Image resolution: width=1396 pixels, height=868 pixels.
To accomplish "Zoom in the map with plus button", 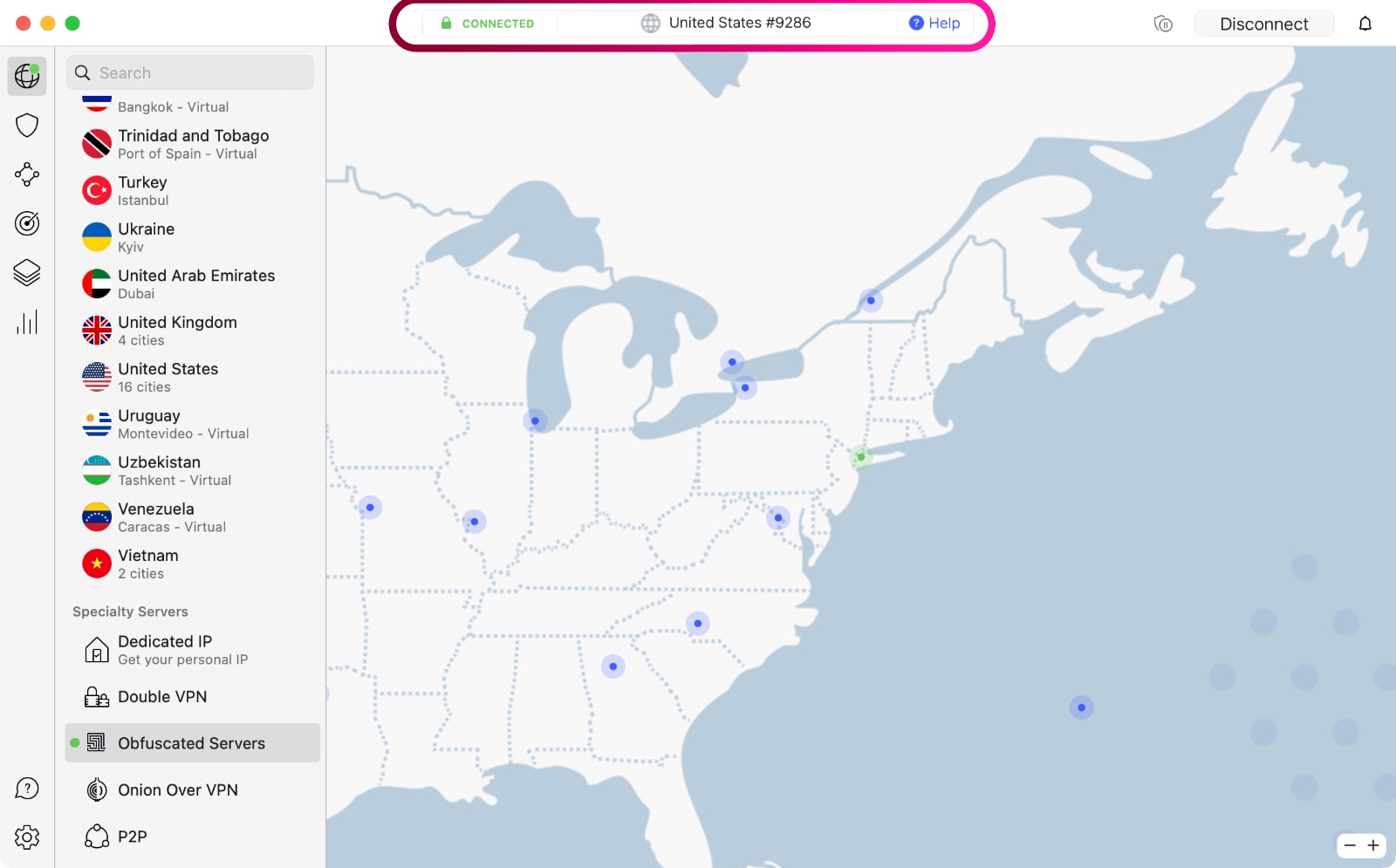I will coord(1373,845).
